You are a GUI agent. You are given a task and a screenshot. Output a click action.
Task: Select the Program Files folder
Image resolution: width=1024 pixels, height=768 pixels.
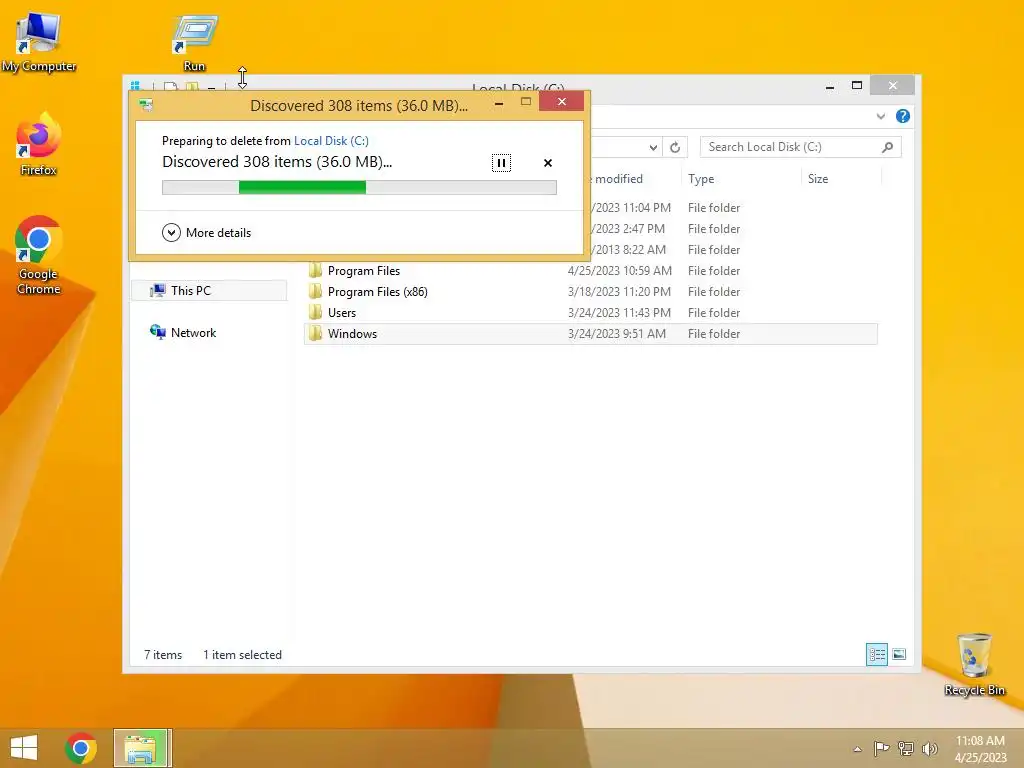click(x=364, y=271)
